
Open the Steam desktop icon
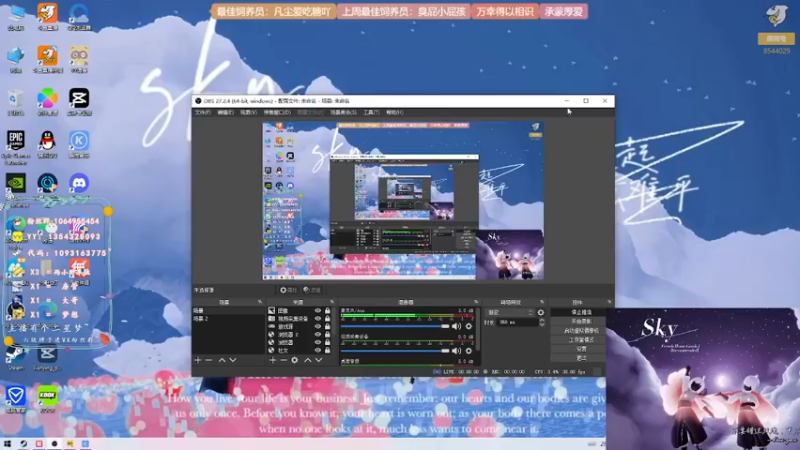click(x=15, y=358)
